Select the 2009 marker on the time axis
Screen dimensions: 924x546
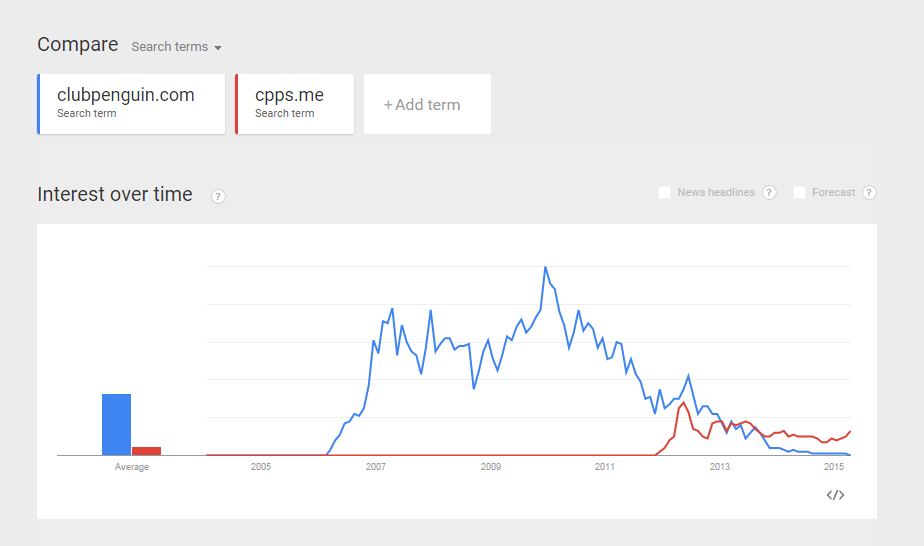click(x=490, y=467)
